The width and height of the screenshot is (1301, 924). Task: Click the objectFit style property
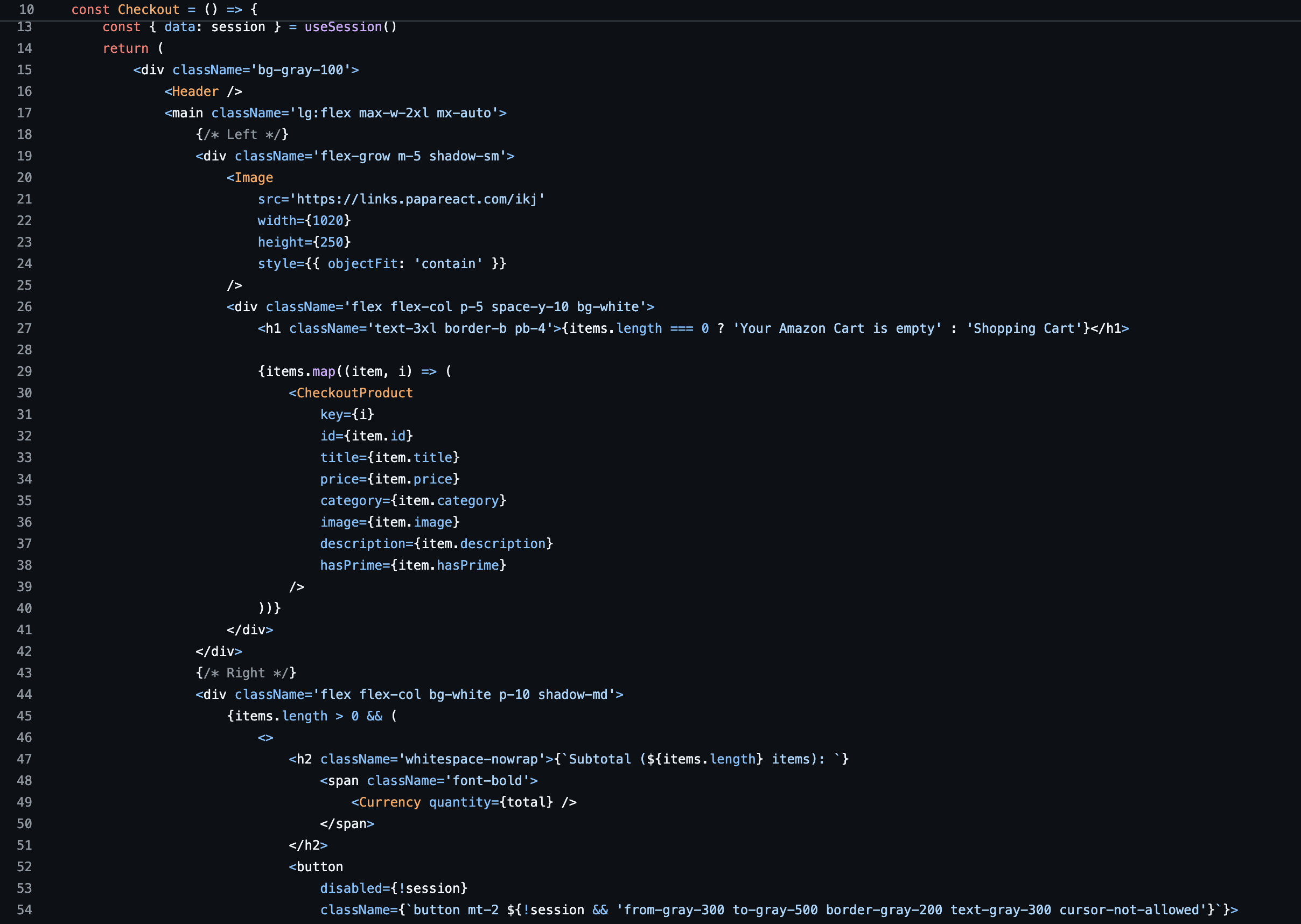coord(362,264)
